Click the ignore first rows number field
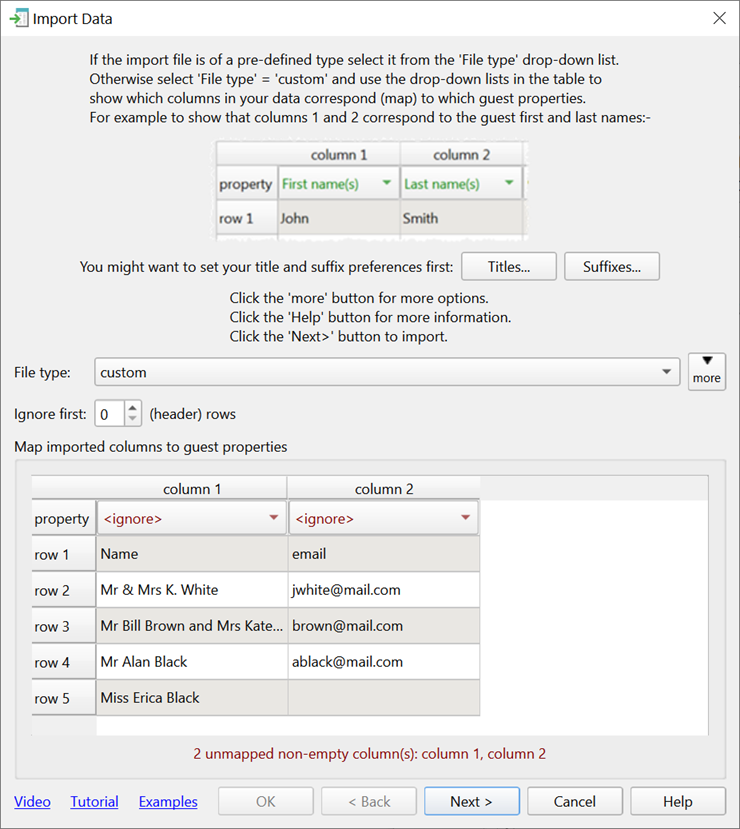This screenshot has width=740, height=829. click(x=109, y=414)
